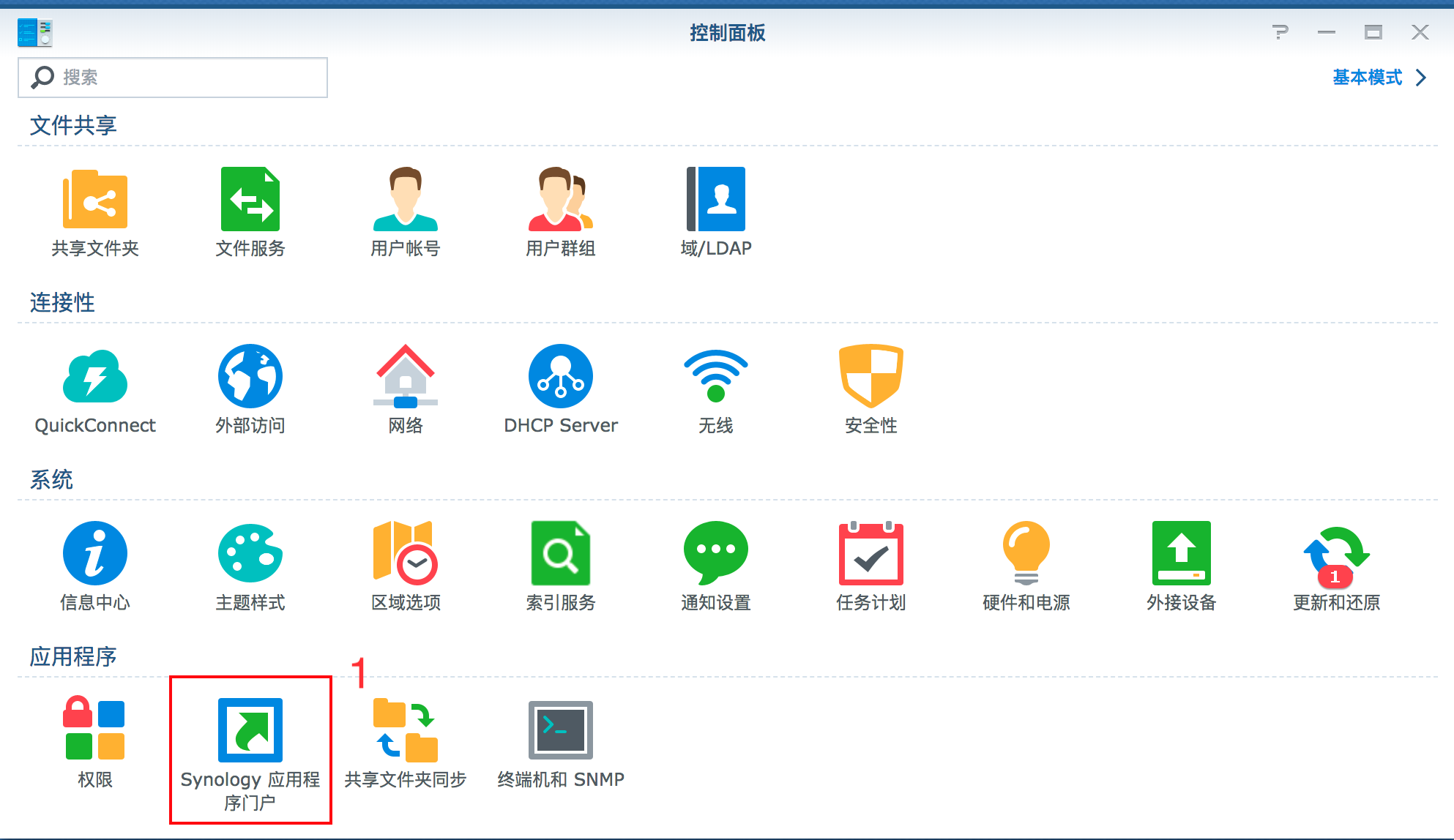
Task: Close the 控制面板 window
Action: point(1420,32)
